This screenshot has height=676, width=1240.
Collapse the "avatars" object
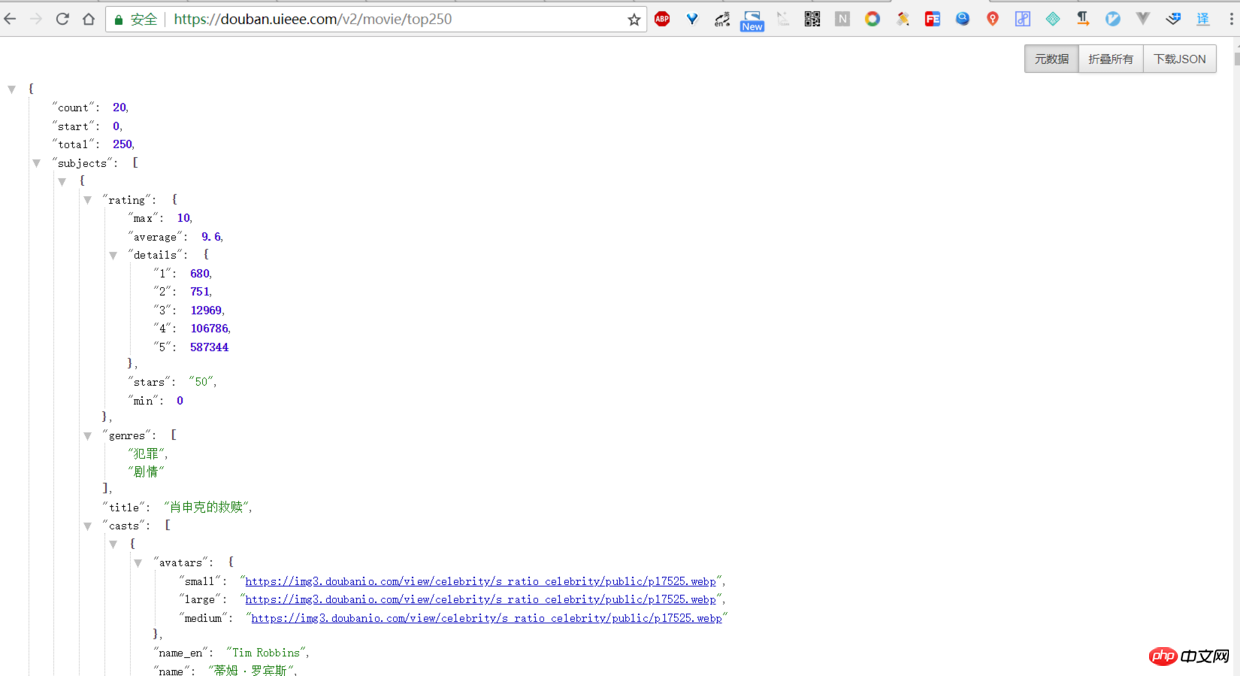coord(138,563)
